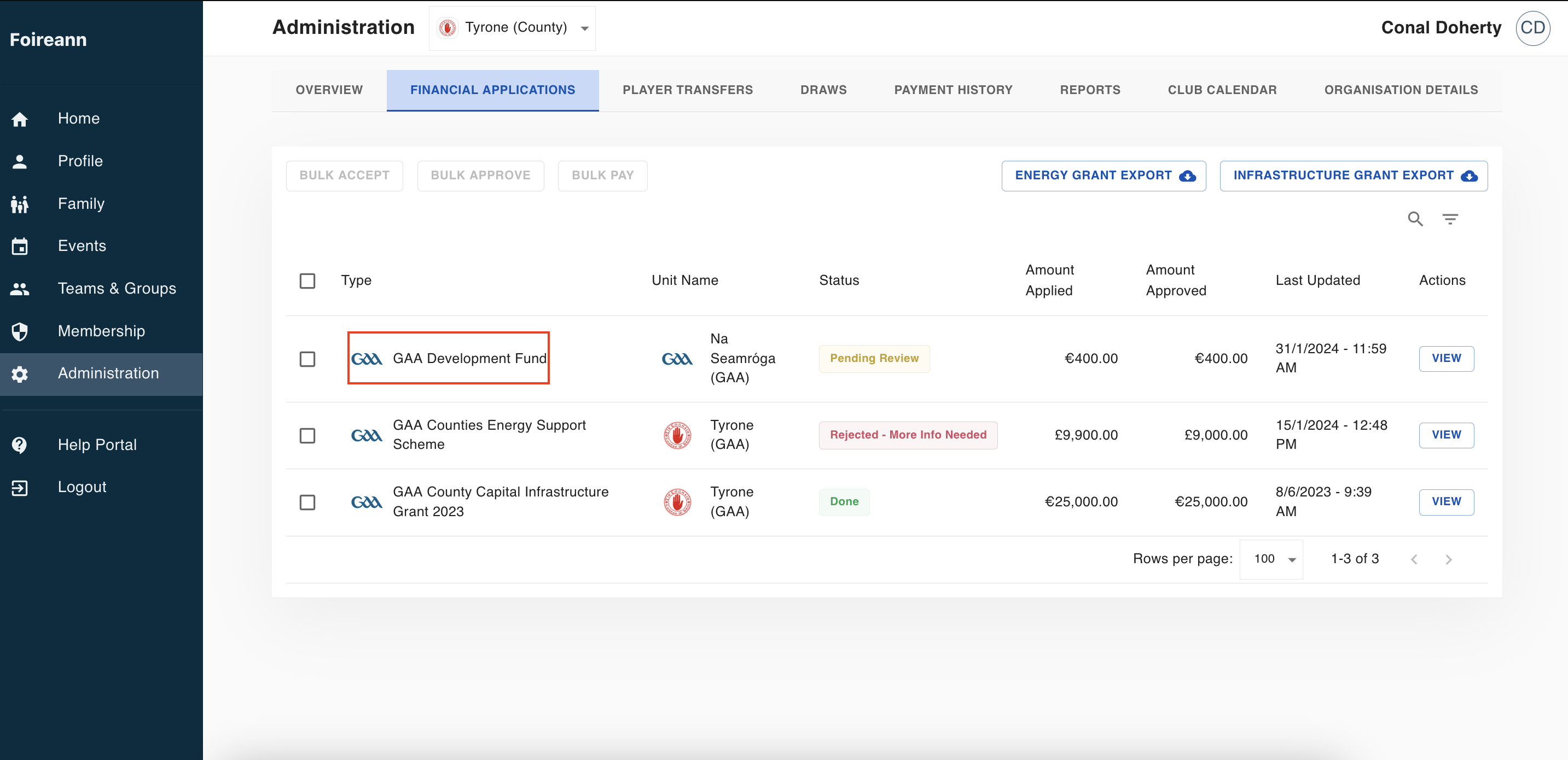
Task: Click the Home house icon in sidebar
Action: point(20,119)
